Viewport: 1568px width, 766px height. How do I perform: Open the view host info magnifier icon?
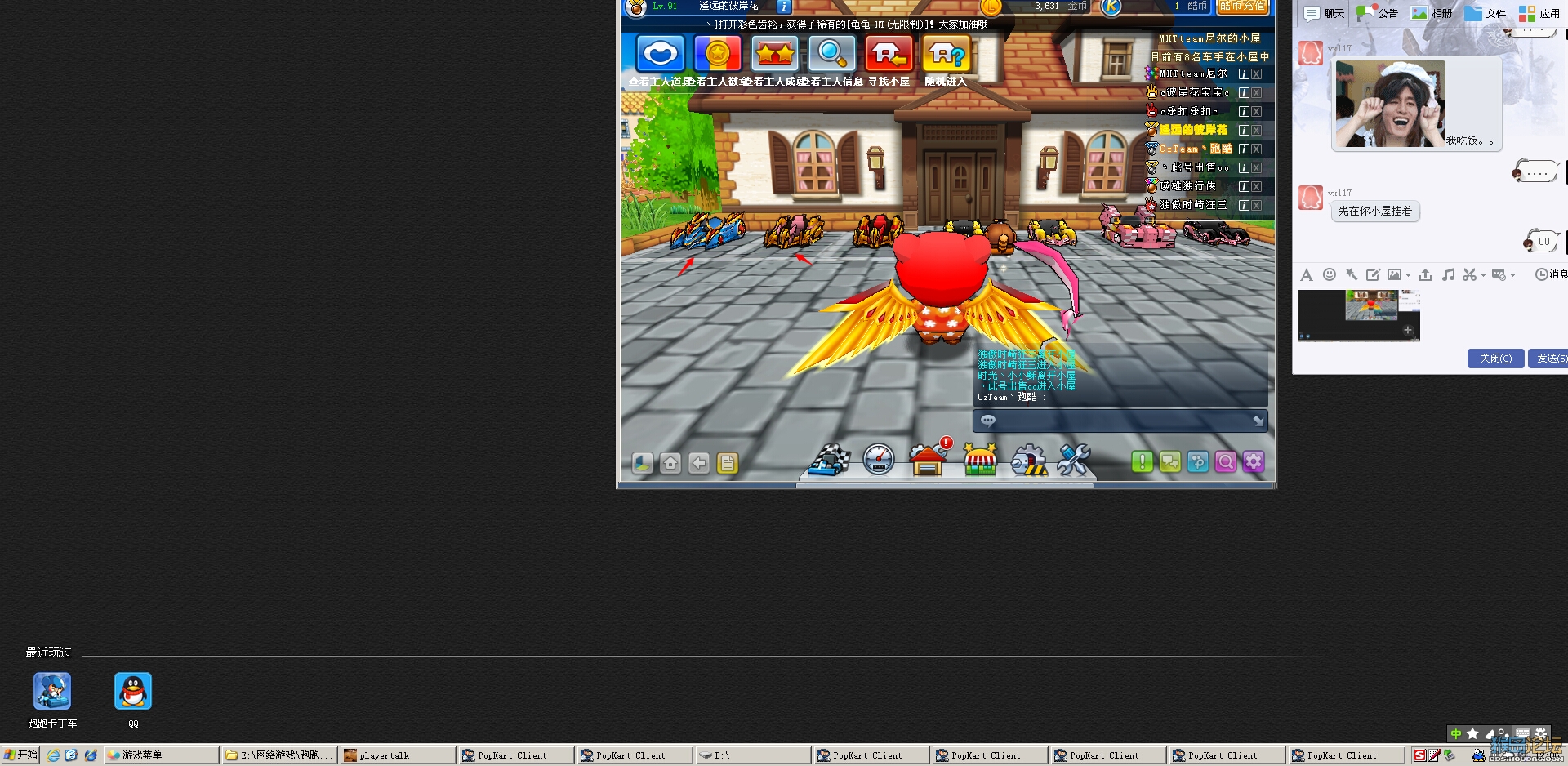(x=831, y=55)
